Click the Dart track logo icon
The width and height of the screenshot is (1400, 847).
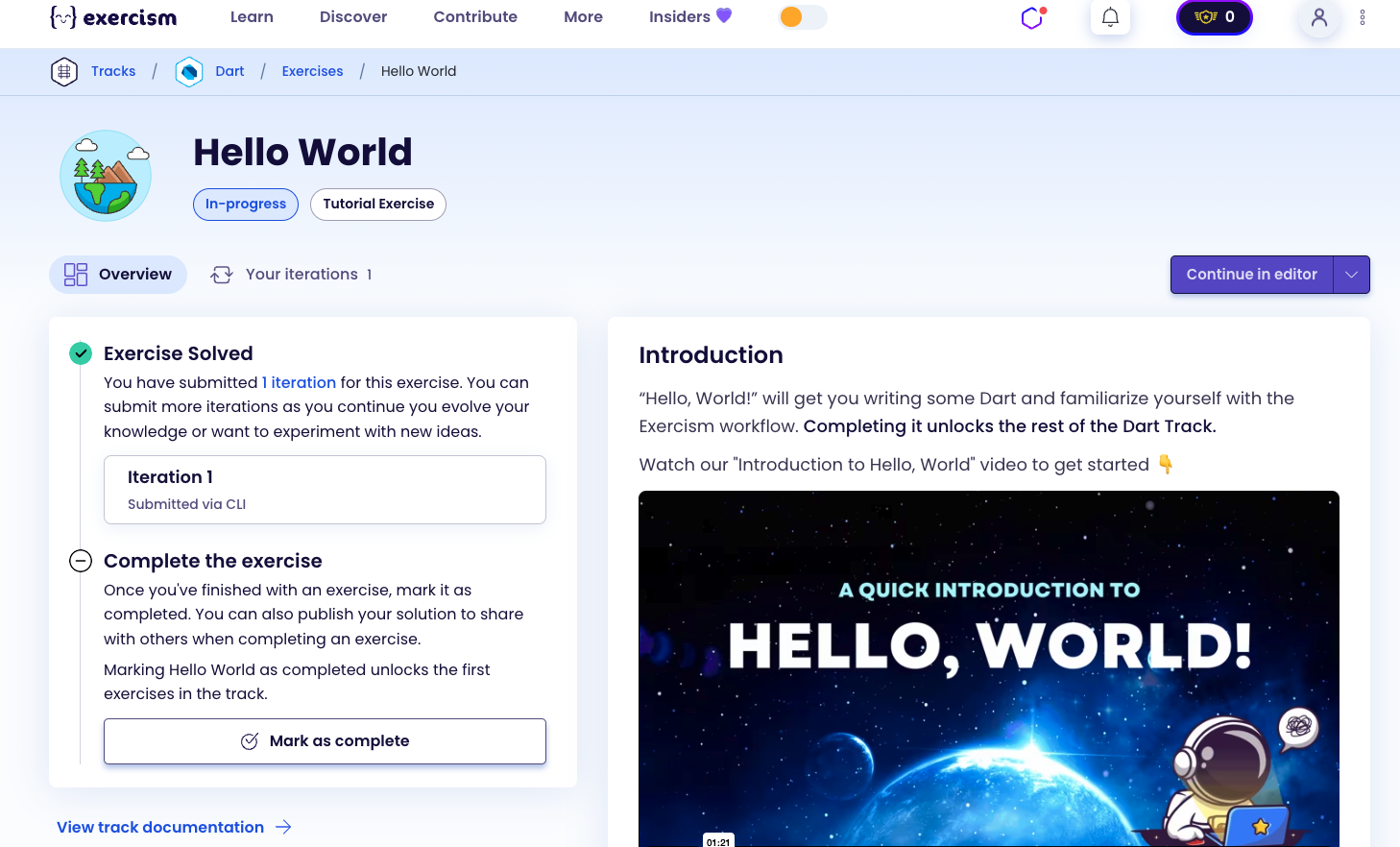coord(189,72)
